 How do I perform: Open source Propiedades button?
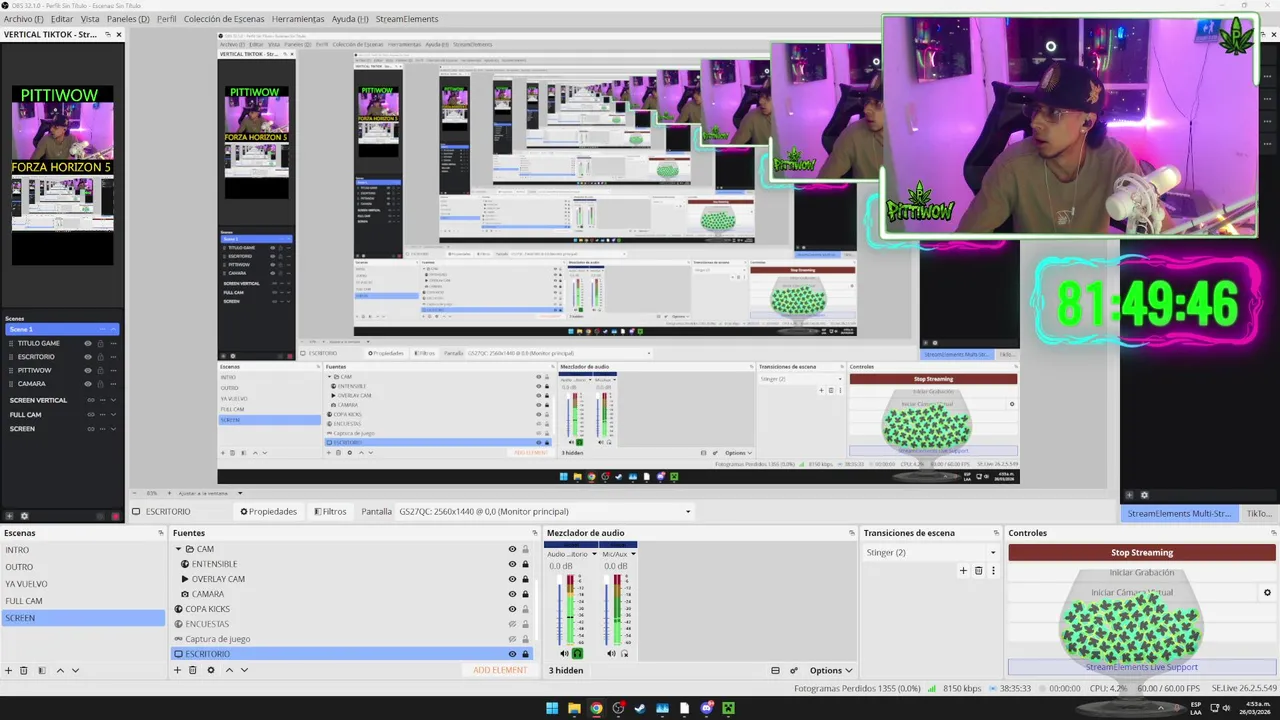(268, 512)
